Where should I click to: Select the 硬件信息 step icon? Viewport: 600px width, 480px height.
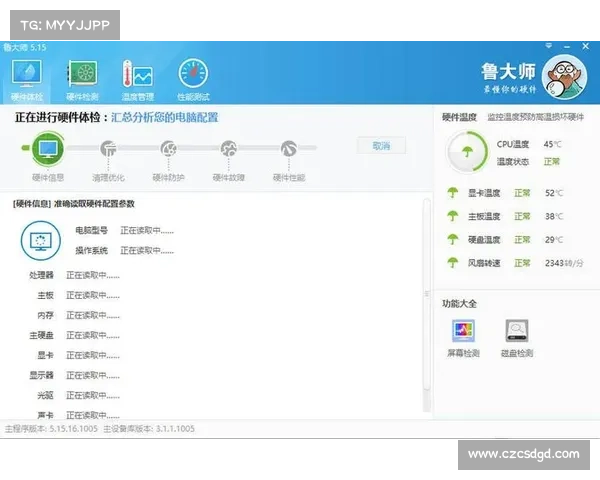48,148
